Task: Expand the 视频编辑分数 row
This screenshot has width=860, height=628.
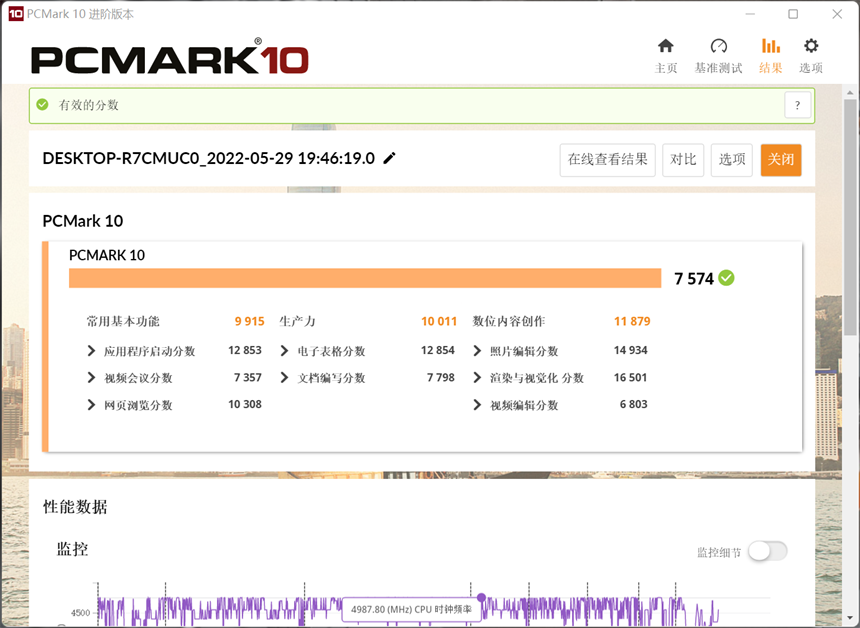Action: (x=477, y=405)
